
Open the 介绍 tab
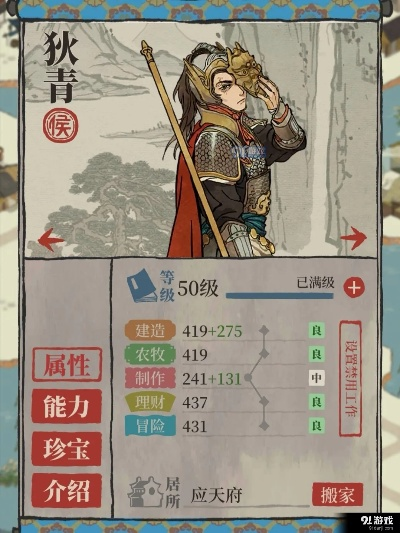tap(67, 491)
